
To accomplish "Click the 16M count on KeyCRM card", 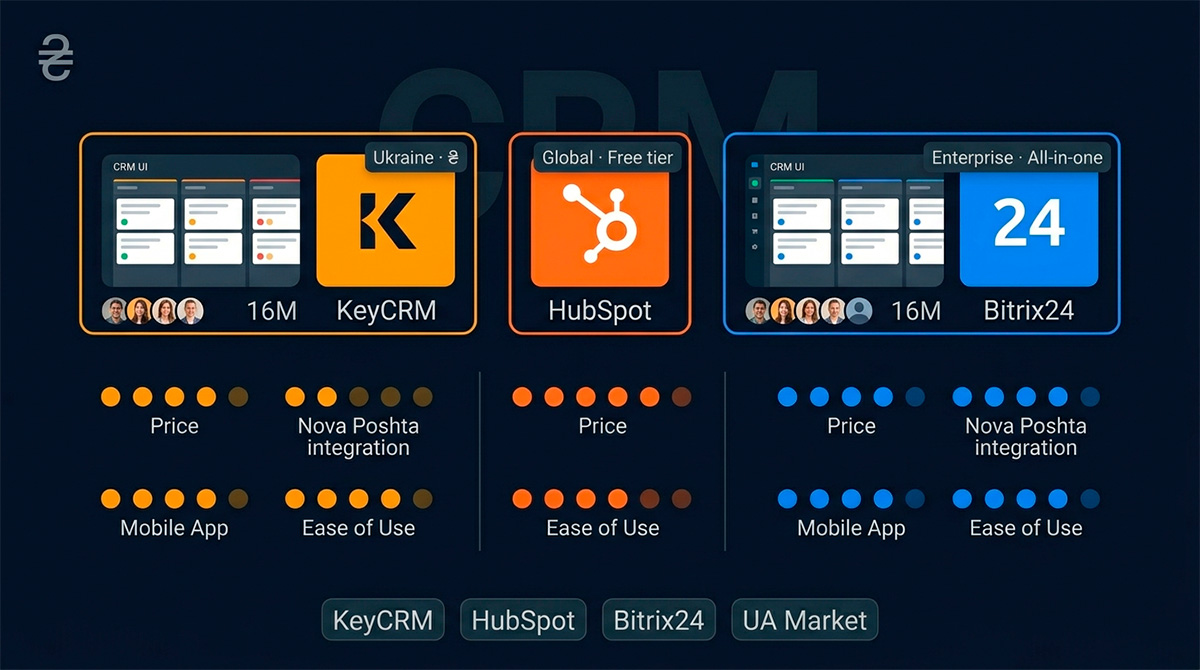I will pos(272,311).
